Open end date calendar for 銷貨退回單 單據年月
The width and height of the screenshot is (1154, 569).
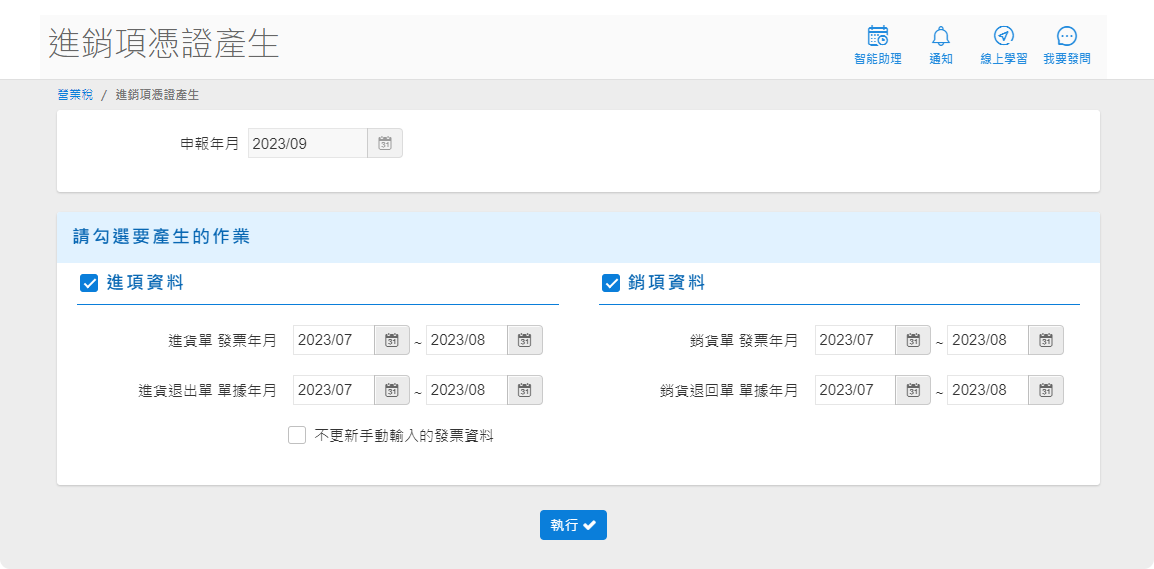[1045, 390]
